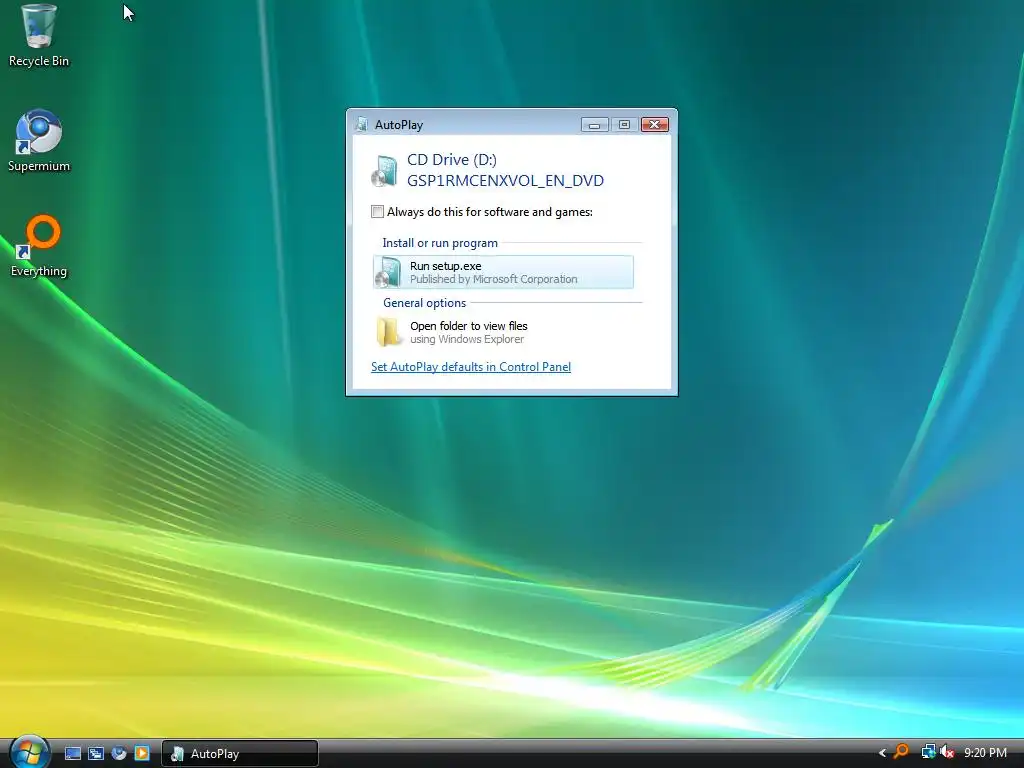This screenshot has height=768, width=1024.
Task: Click the setup.exe disc icon
Action: 389,272
